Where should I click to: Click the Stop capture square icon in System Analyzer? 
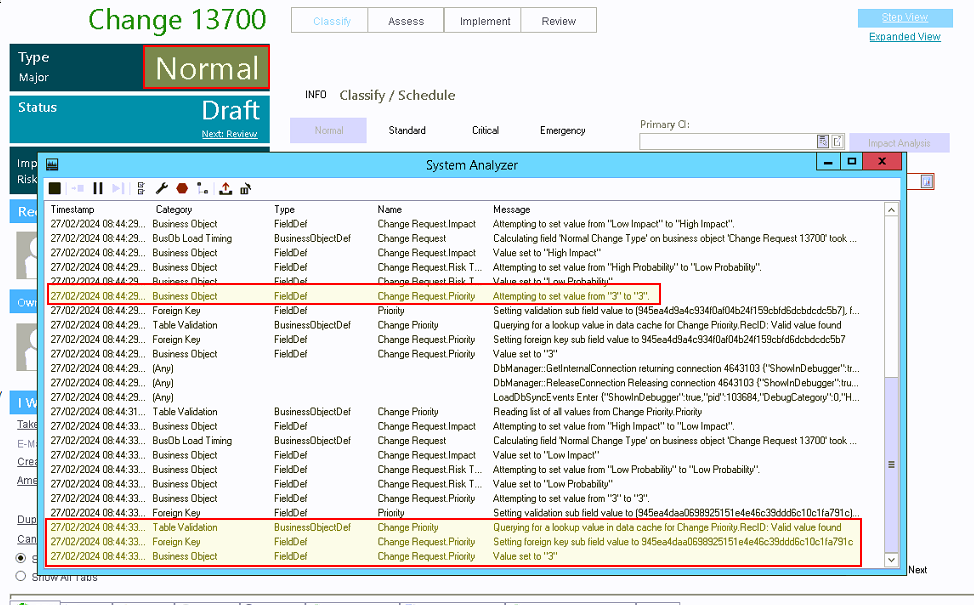click(54, 188)
